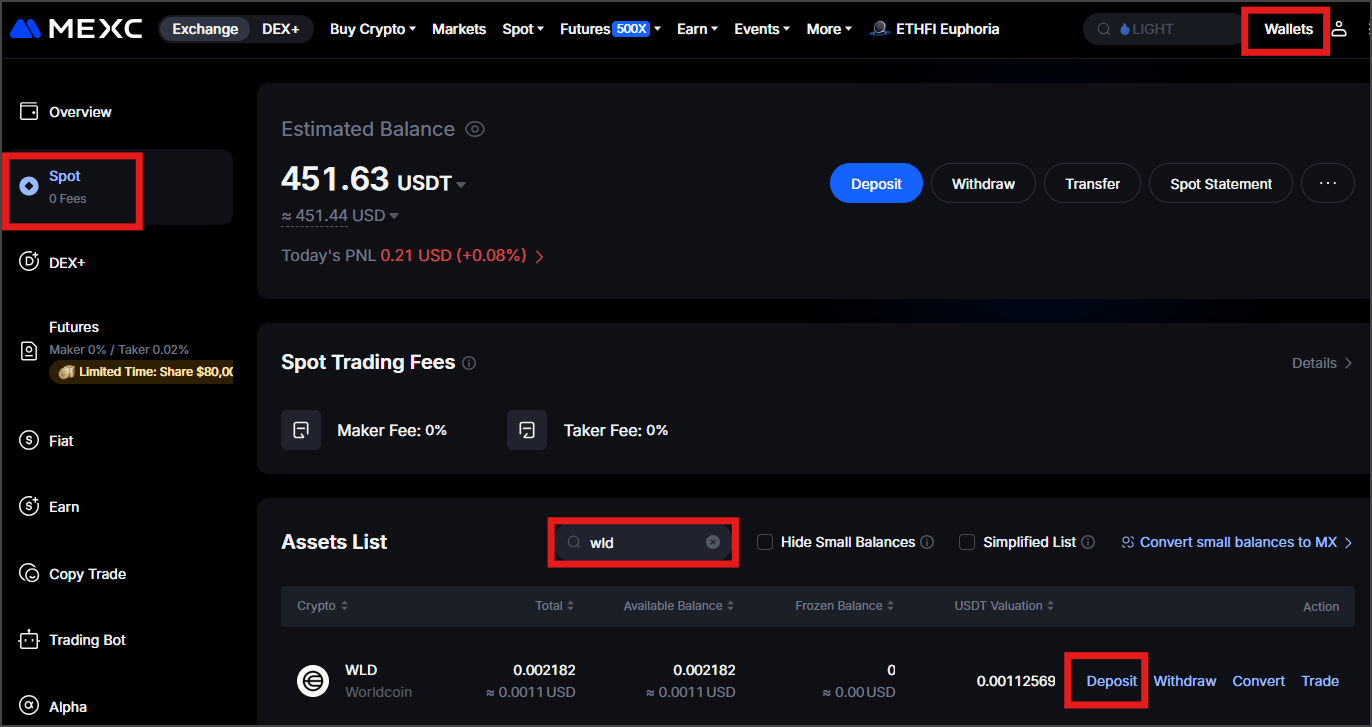Click the Withdraw button near balance
The width and height of the screenshot is (1372, 727).
983,184
